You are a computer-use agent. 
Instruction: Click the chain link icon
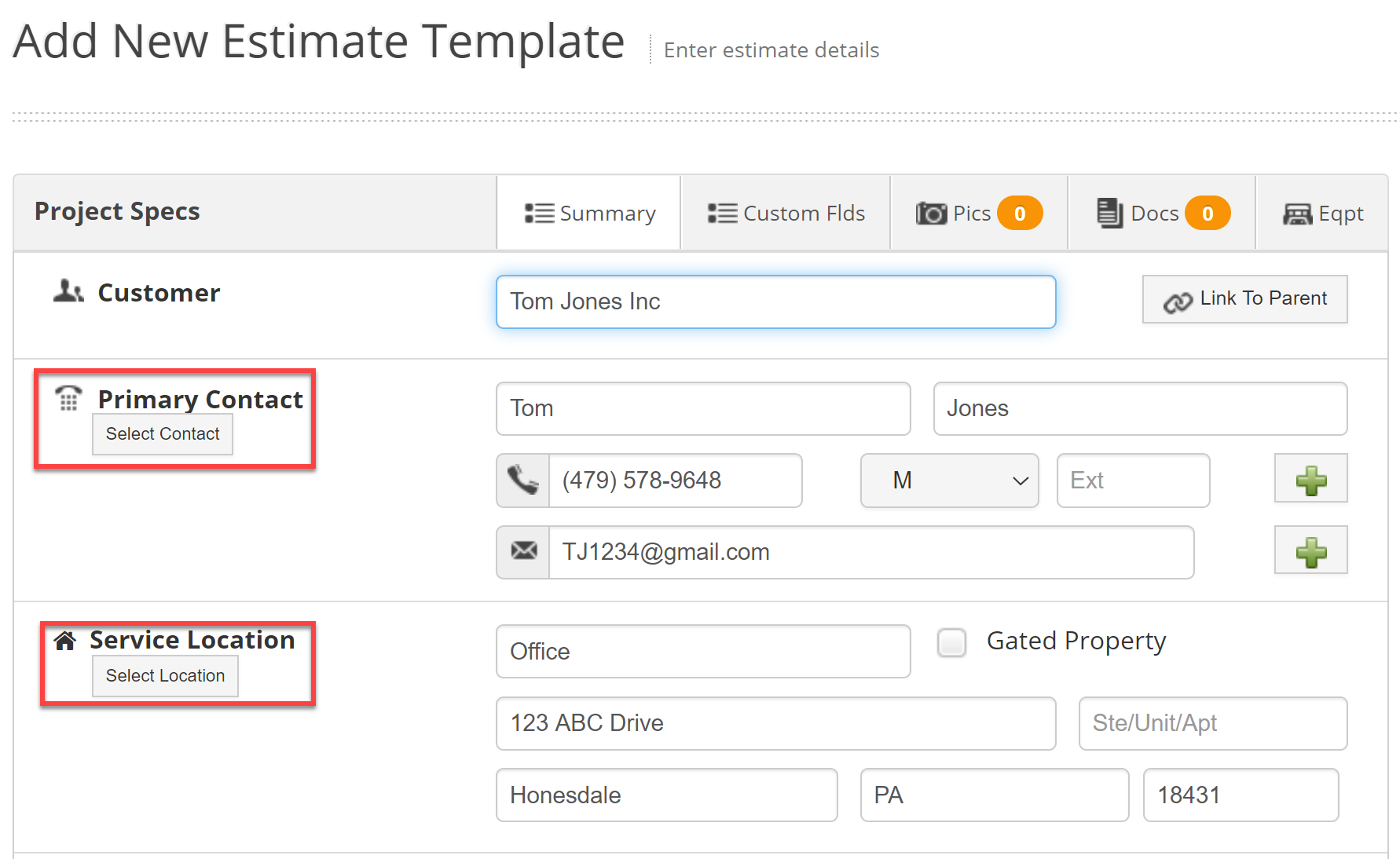(1178, 302)
